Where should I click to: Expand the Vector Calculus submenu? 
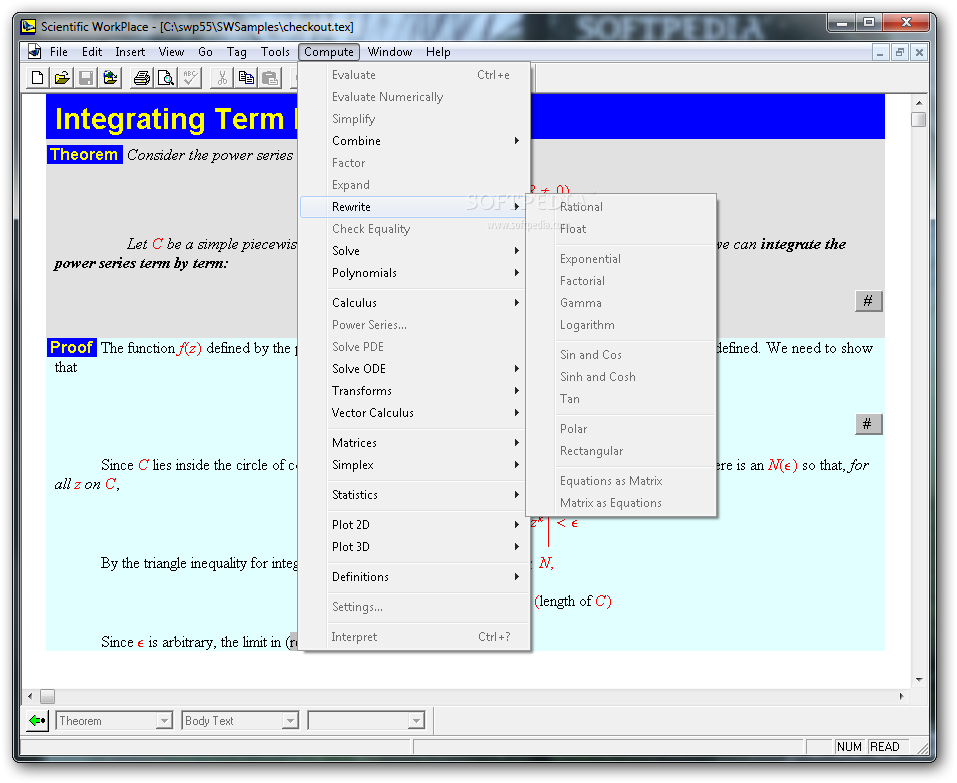[414, 413]
